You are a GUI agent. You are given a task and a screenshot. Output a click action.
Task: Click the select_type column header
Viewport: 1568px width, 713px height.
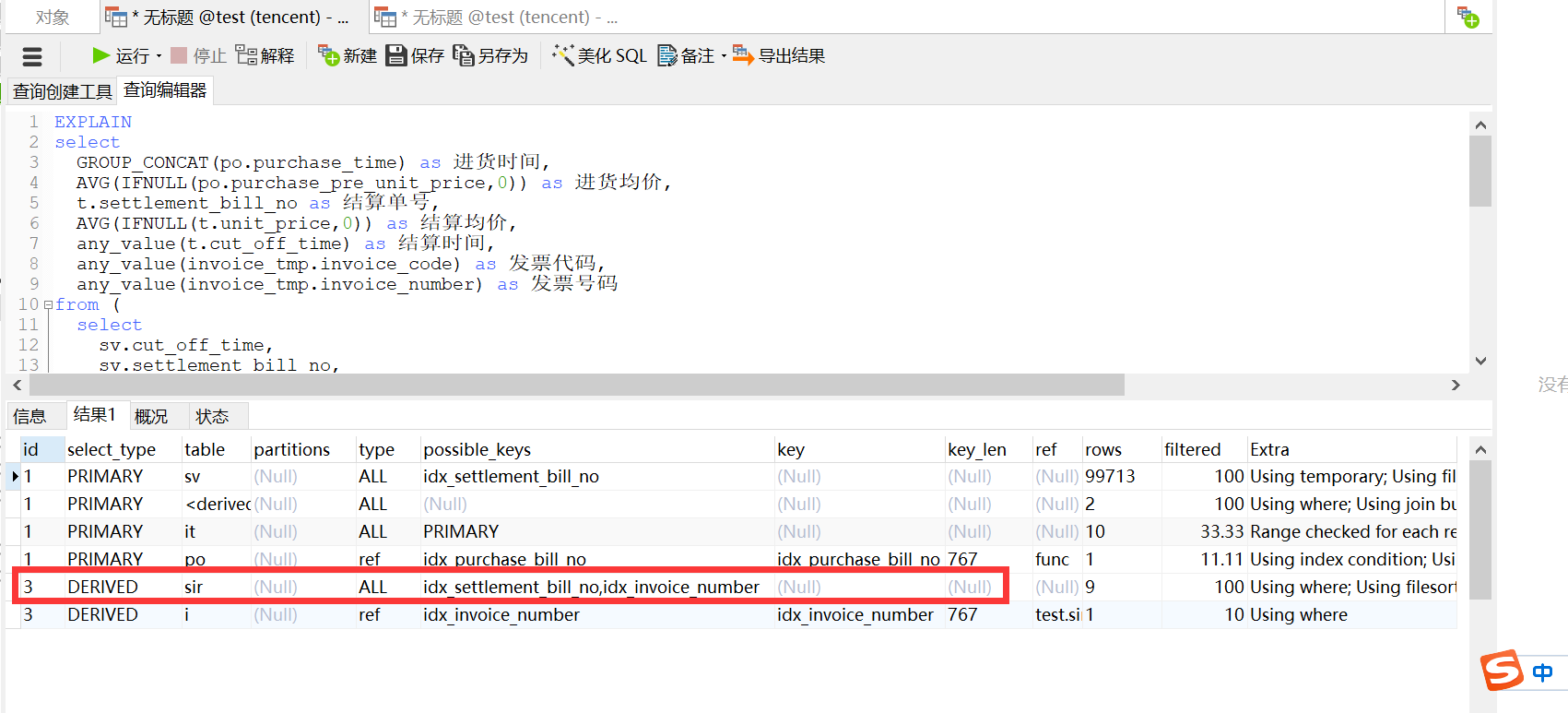pyautogui.click(x=123, y=449)
